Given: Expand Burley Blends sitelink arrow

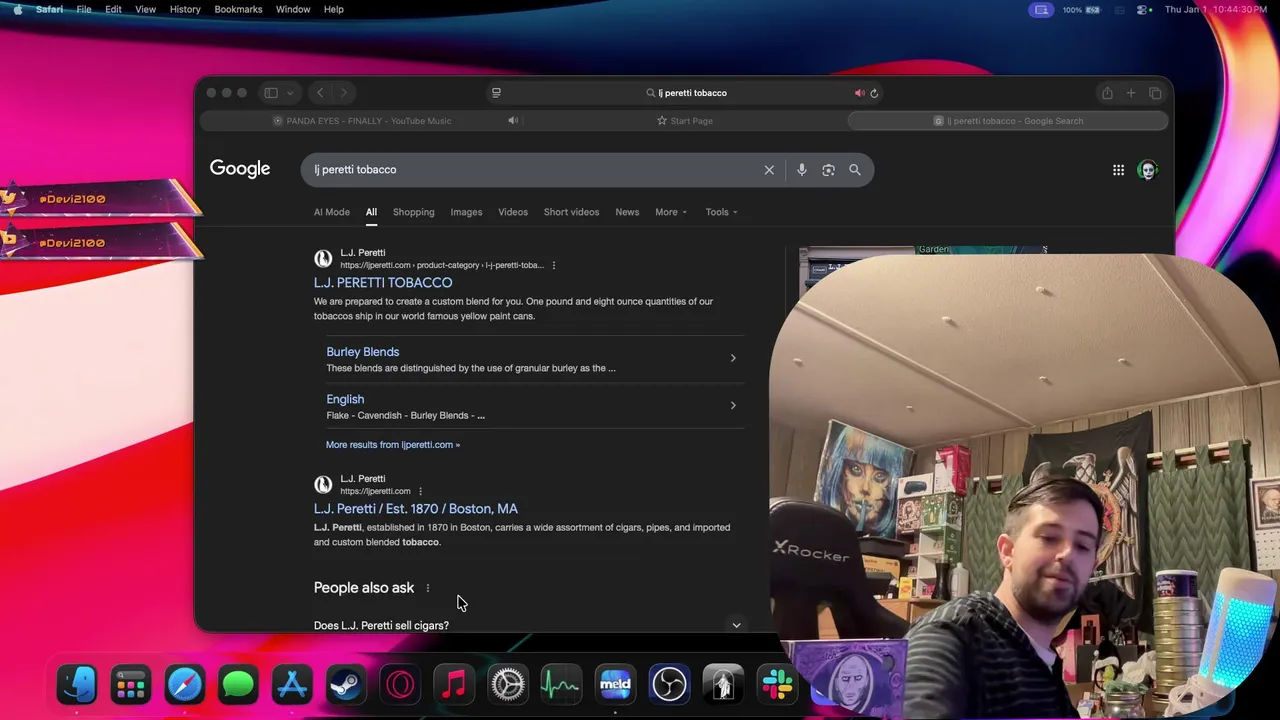Looking at the screenshot, I should [733, 358].
